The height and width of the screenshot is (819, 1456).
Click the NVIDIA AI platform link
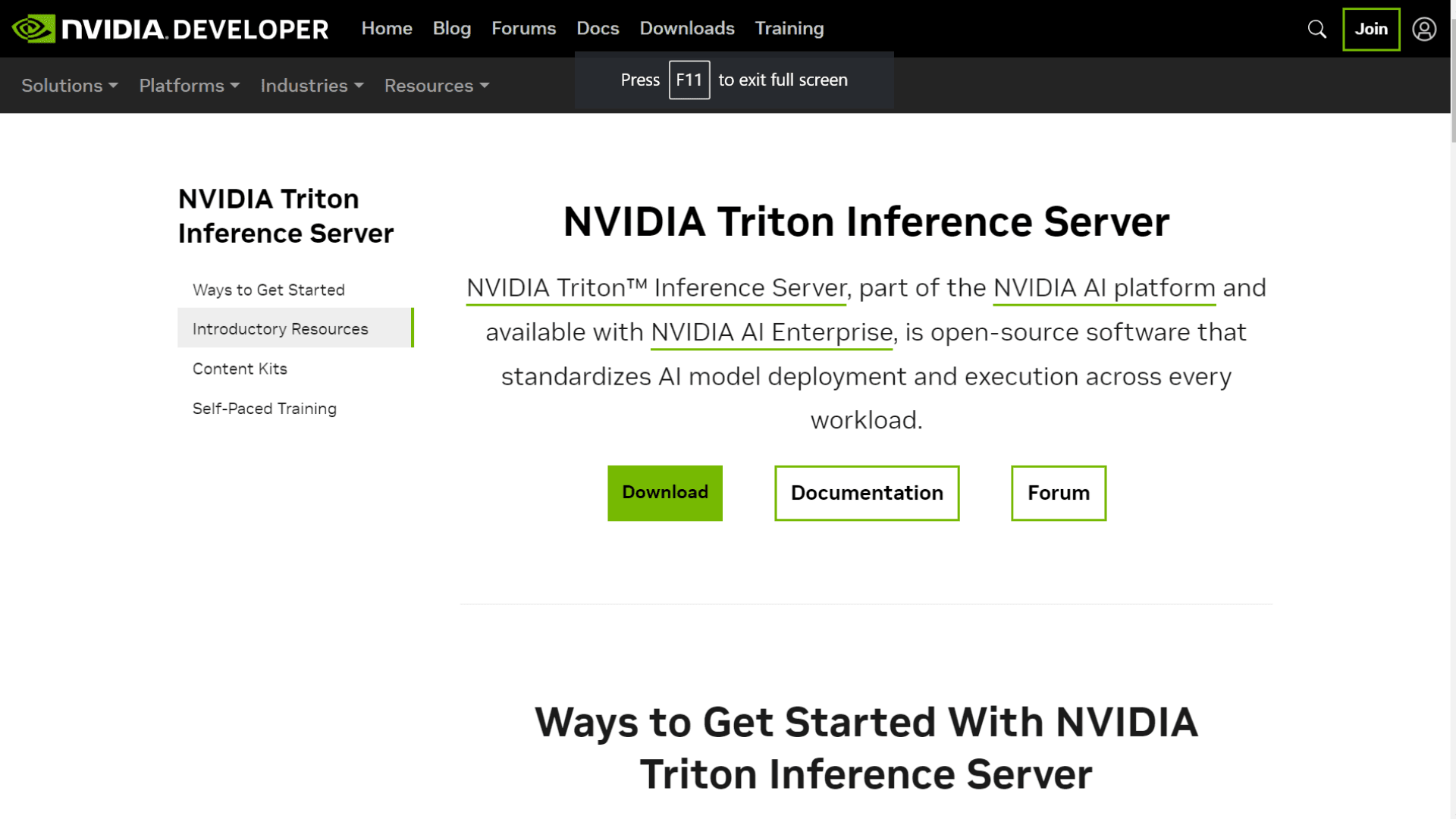[1103, 287]
